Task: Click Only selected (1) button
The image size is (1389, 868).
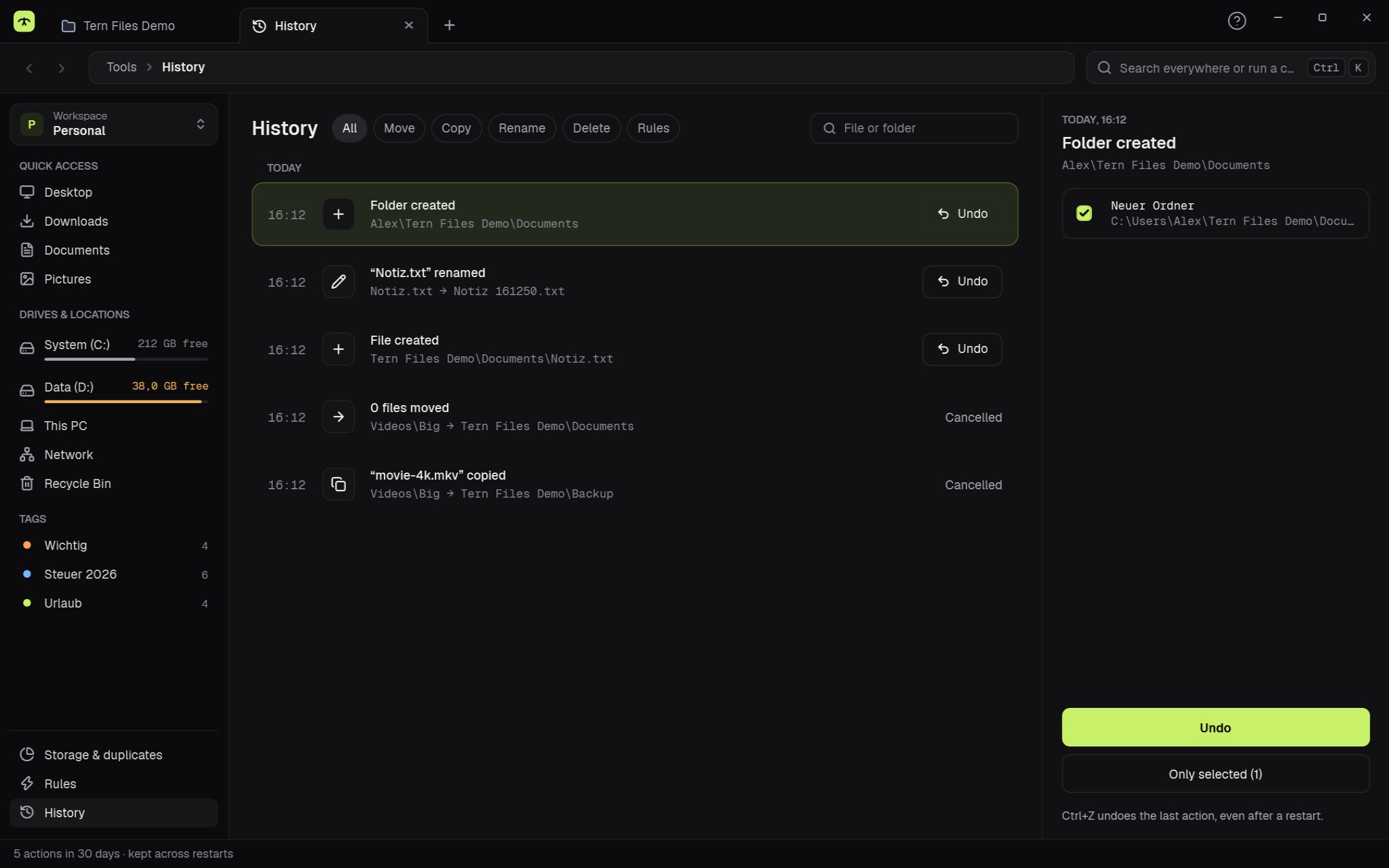Action: [1215, 773]
